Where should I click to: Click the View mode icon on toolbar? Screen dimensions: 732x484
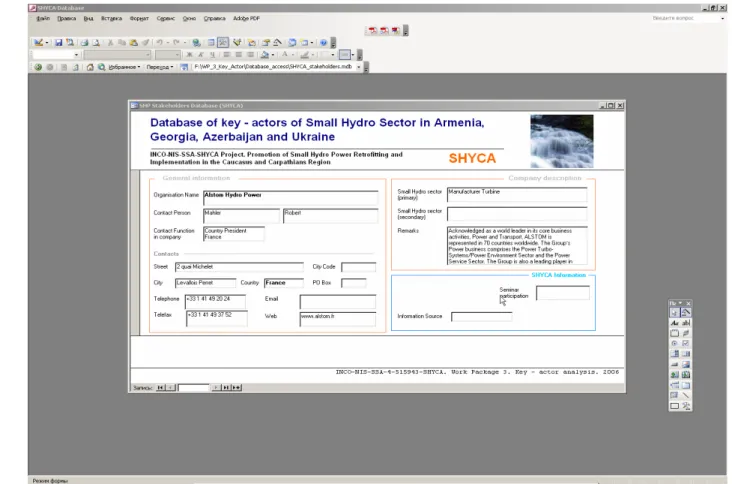tap(39, 42)
